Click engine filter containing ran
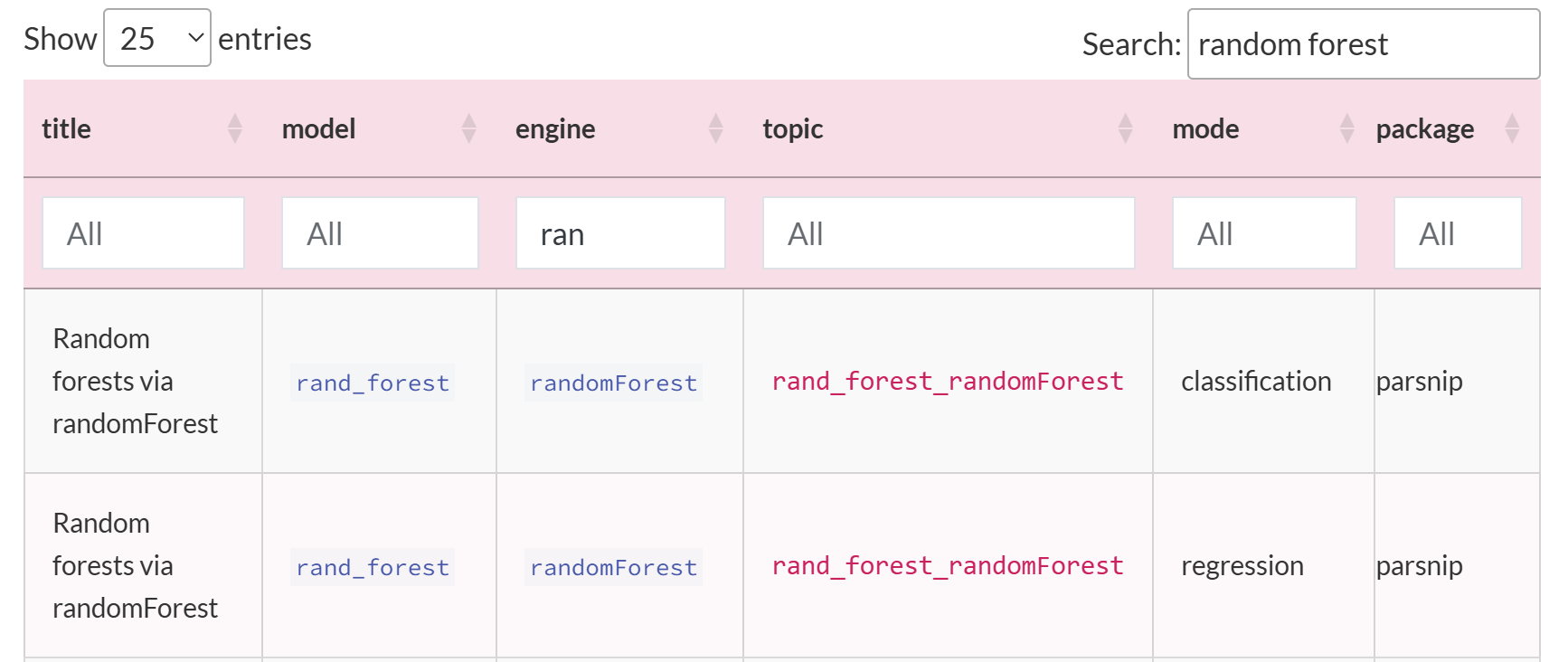 (620, 233)
